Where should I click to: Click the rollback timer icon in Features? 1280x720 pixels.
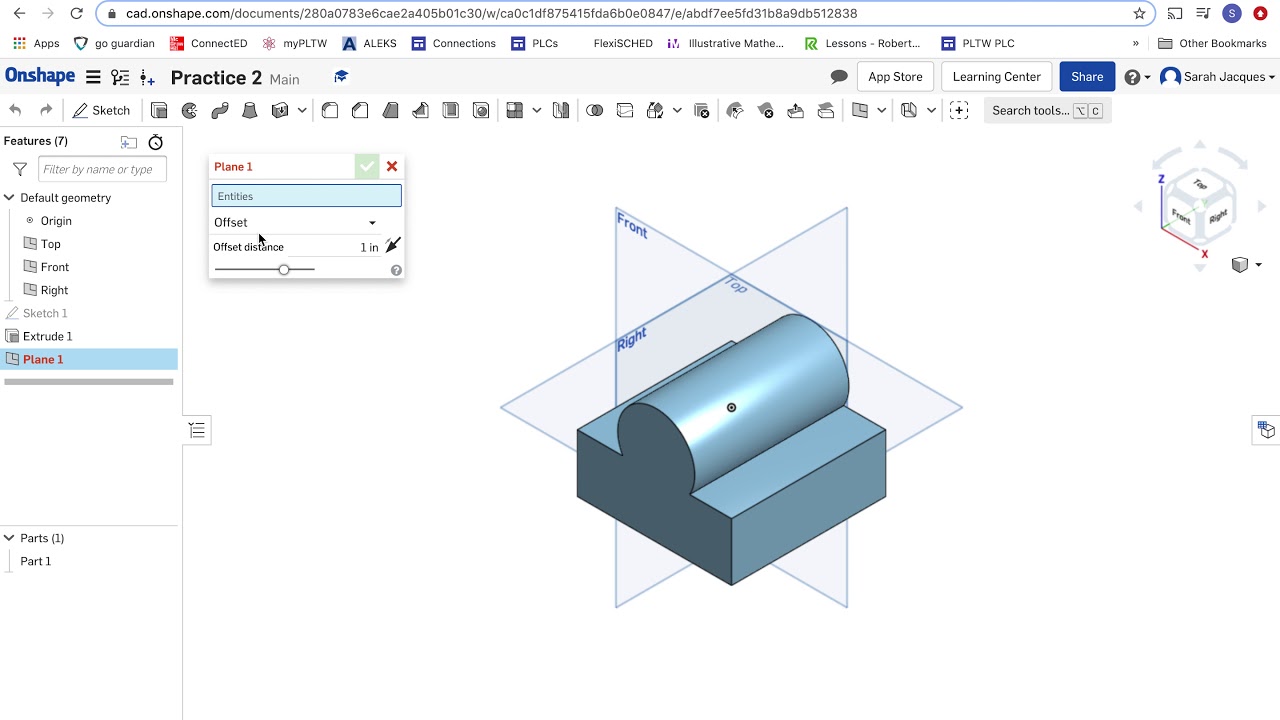(x=156, y=142)
